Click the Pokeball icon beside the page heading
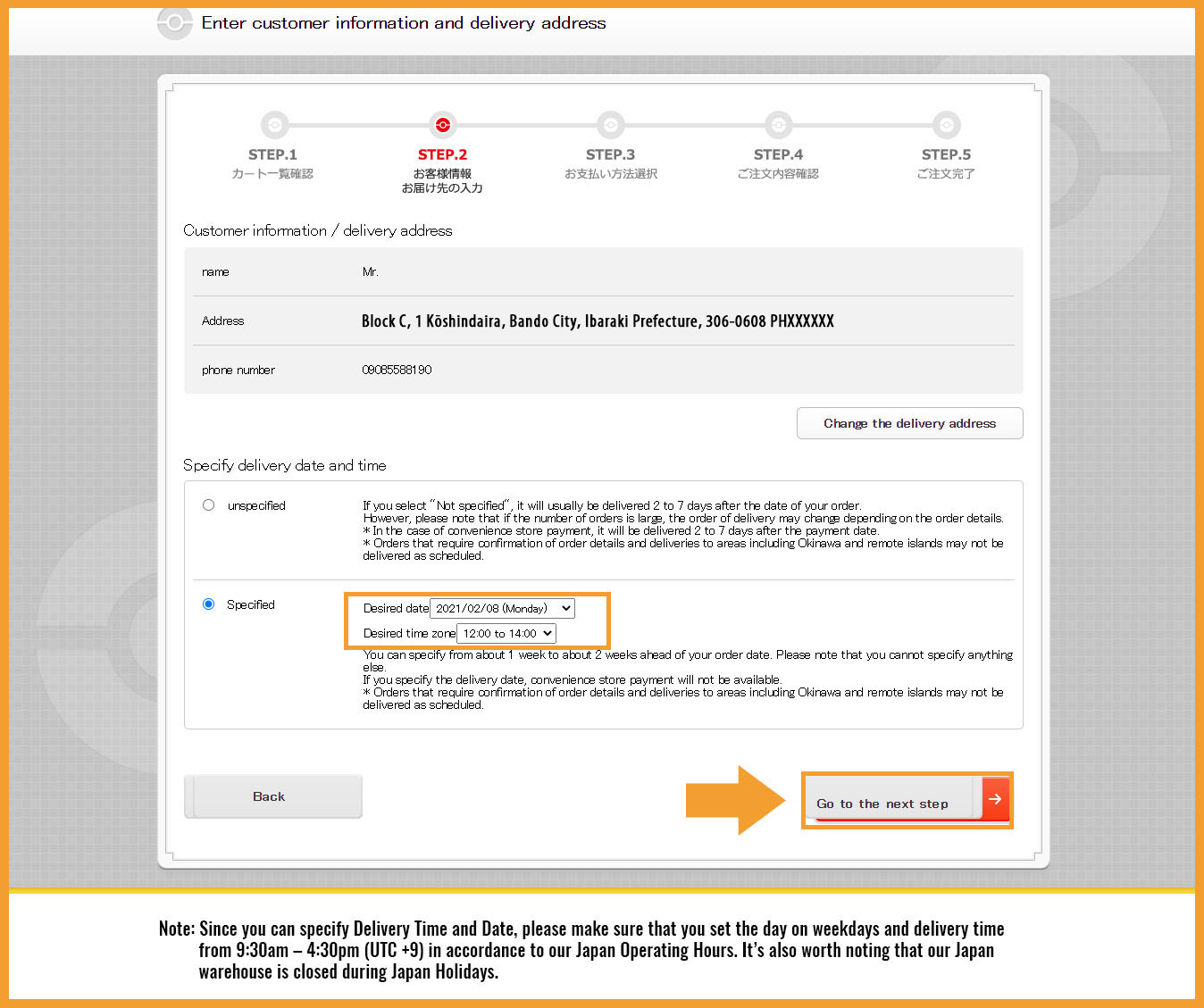 point(174,23)
